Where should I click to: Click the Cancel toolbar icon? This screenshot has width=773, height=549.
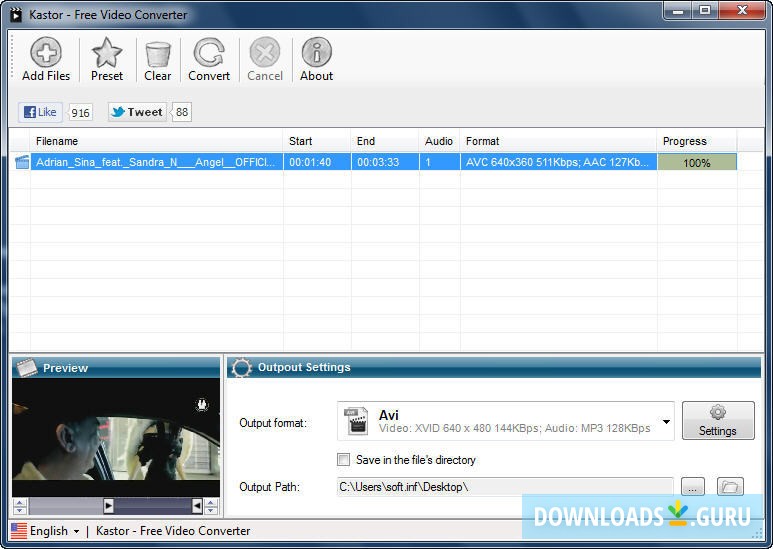click(265, 52)
